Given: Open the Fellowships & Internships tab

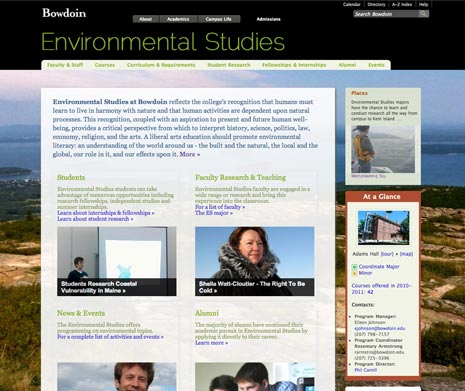Looking at the screenshot, I should pos(294,65).
